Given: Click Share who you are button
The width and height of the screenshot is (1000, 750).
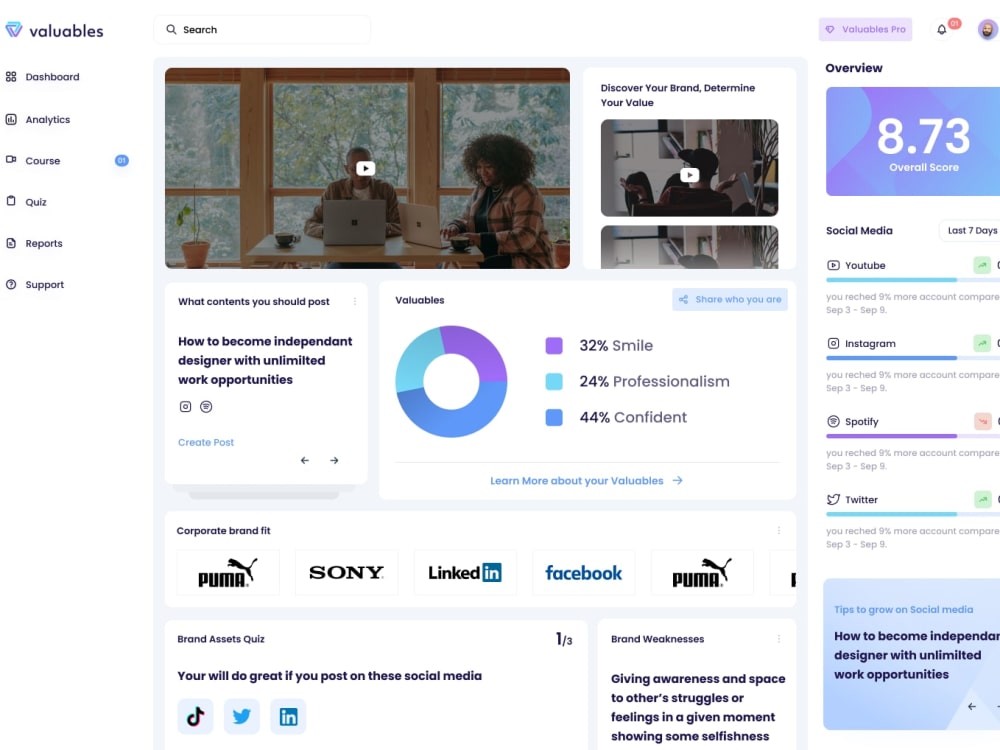Looking at the screenshot, I should point(730,299).
